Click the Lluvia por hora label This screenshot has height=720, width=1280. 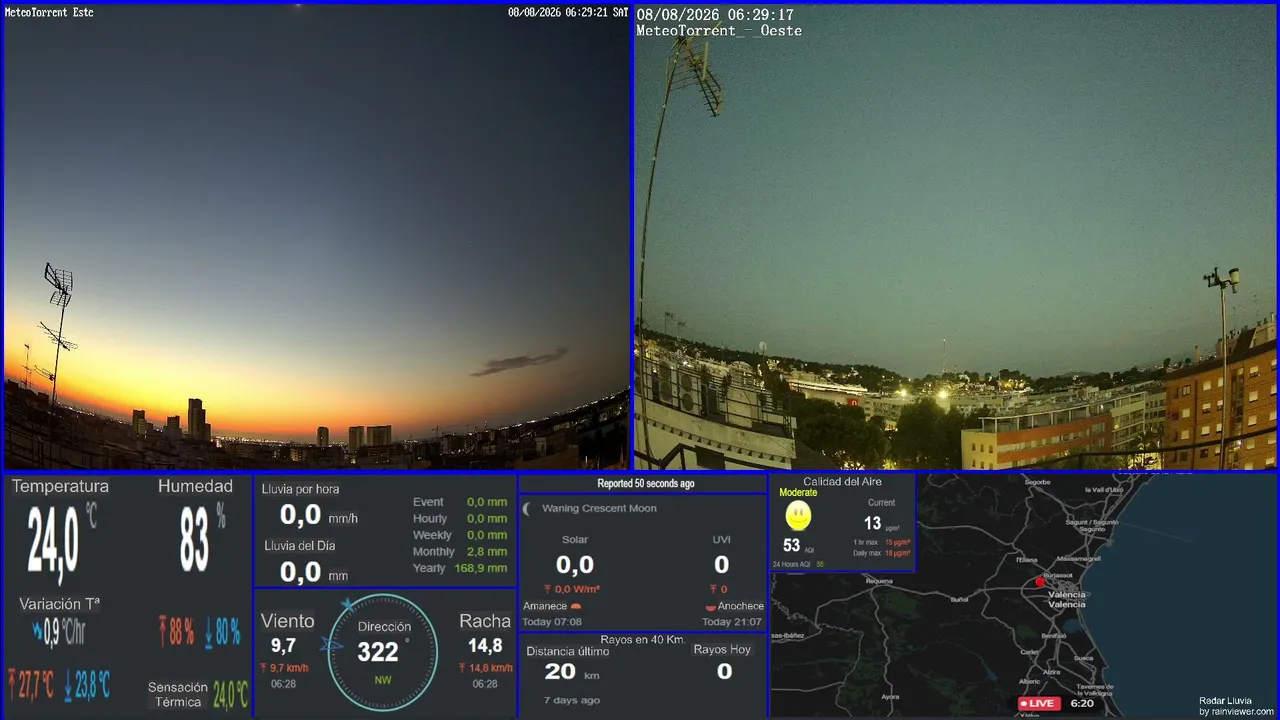click(300, 489)
